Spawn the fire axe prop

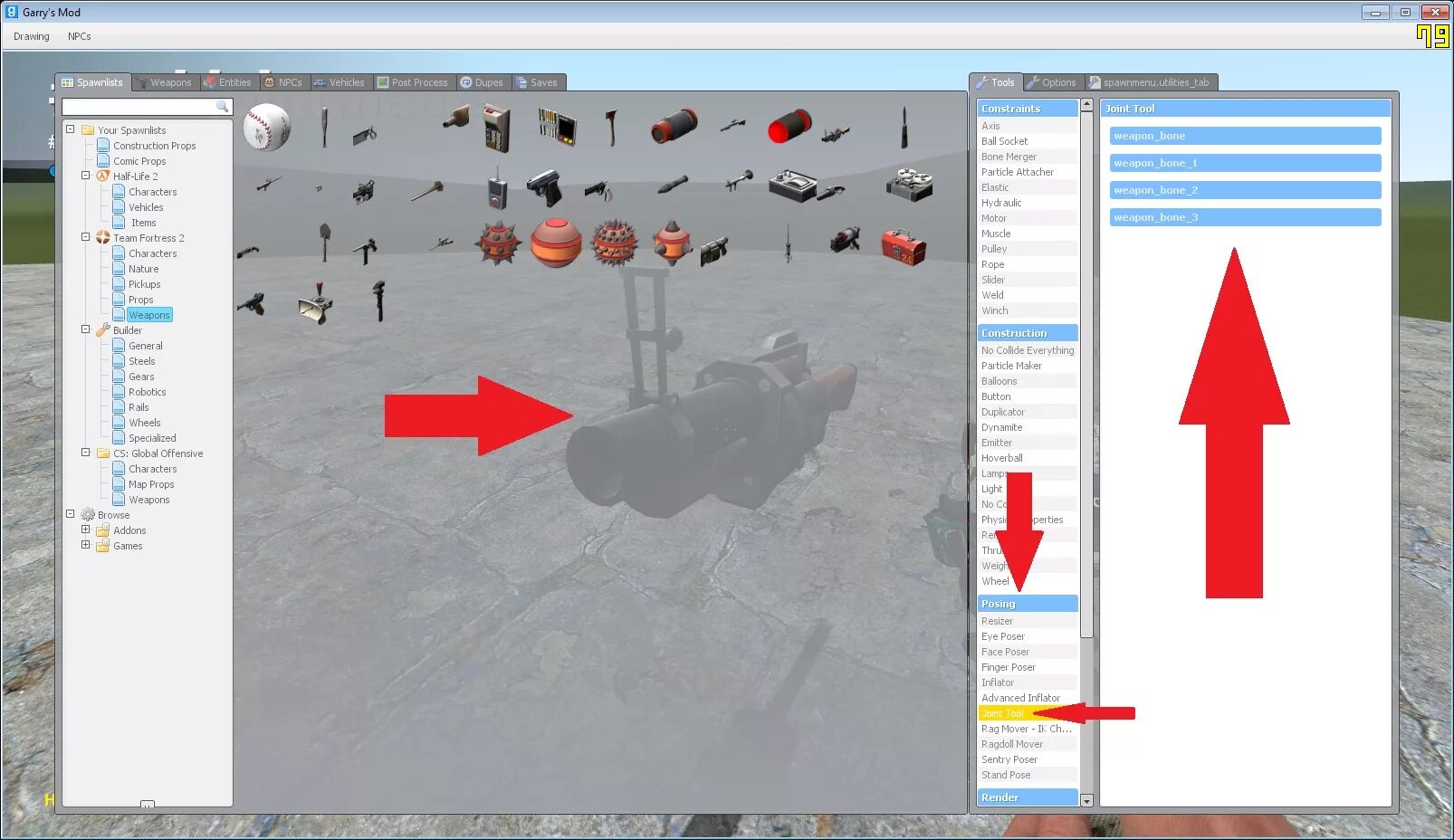611,128
